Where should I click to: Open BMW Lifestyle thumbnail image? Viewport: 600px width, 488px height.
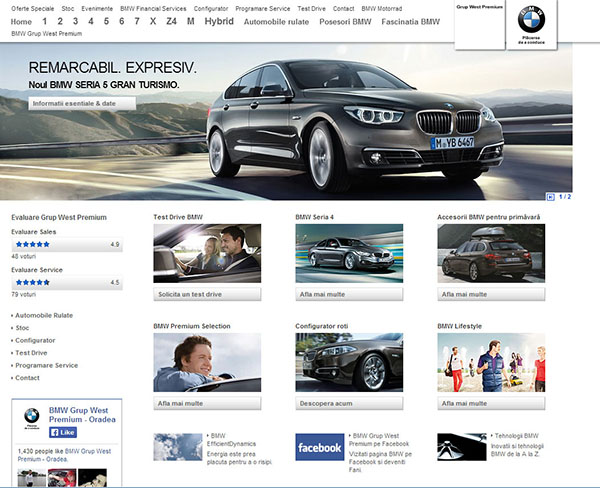pos(491,362)
